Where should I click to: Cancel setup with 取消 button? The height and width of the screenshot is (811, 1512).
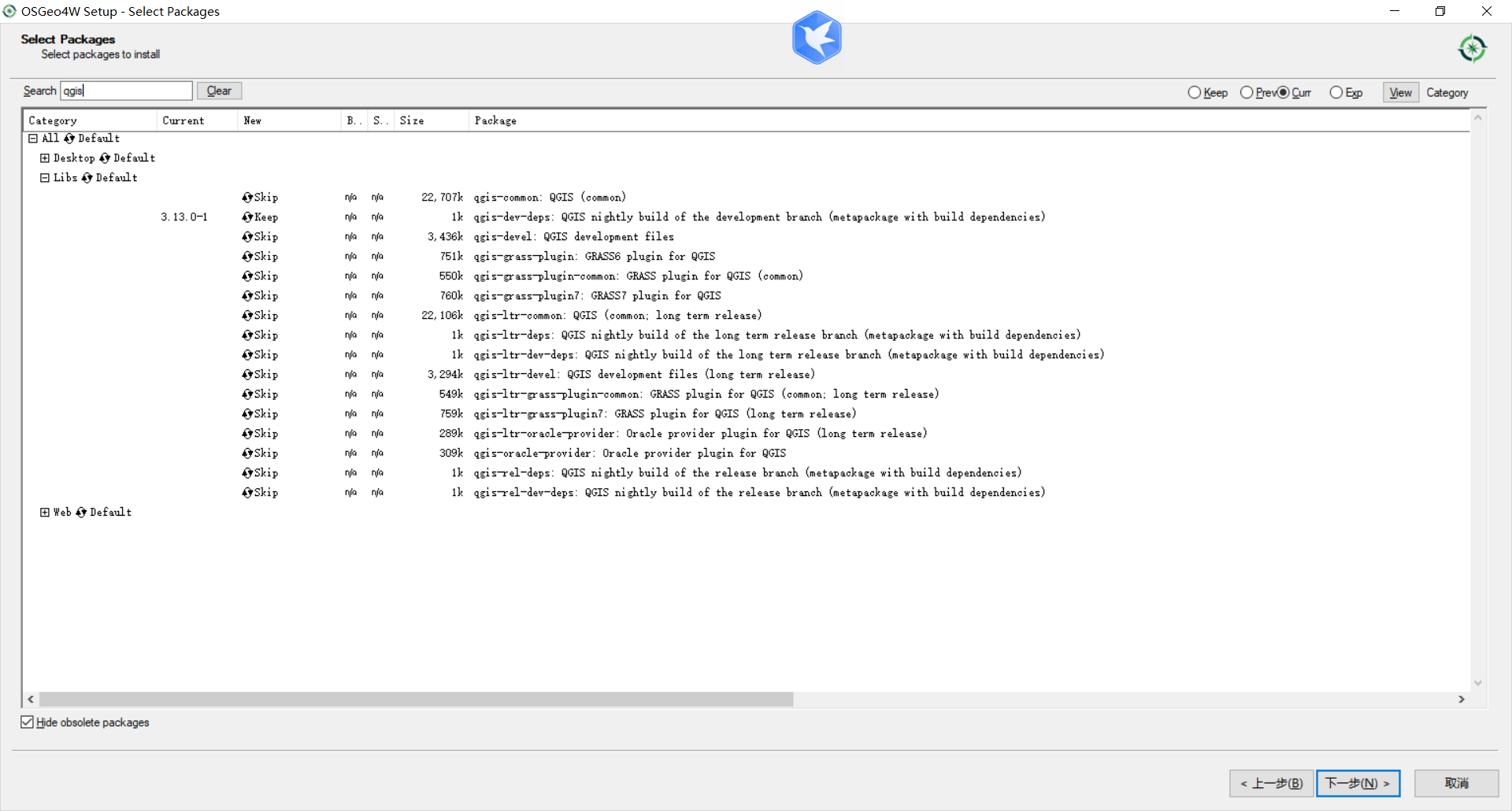coord(1457,783)
